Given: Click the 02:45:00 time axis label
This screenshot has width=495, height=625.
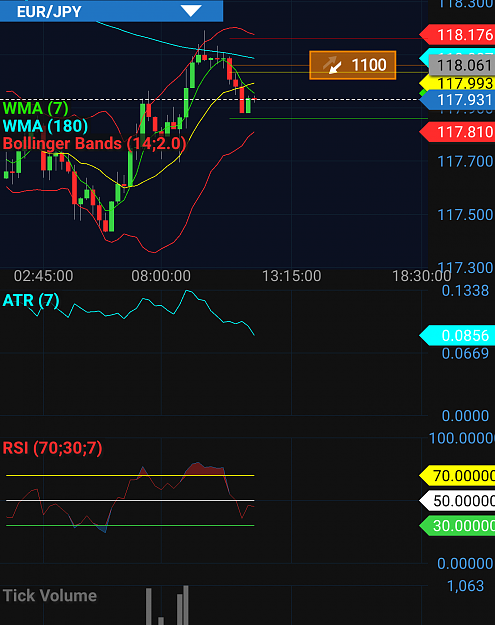Looking at the screenshot, I should coord(43,276).
